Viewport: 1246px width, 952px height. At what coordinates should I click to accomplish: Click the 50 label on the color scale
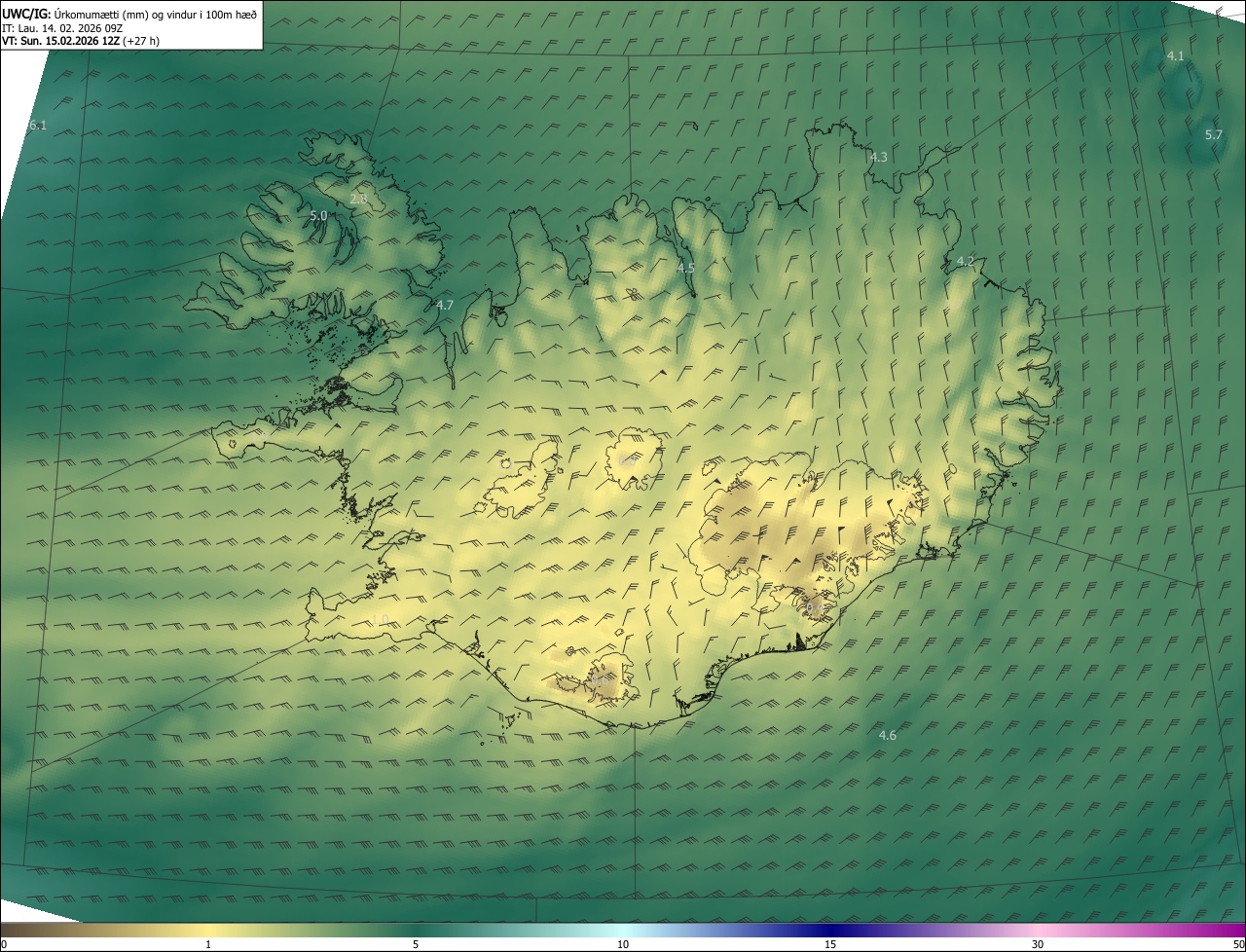[1238, 945]
